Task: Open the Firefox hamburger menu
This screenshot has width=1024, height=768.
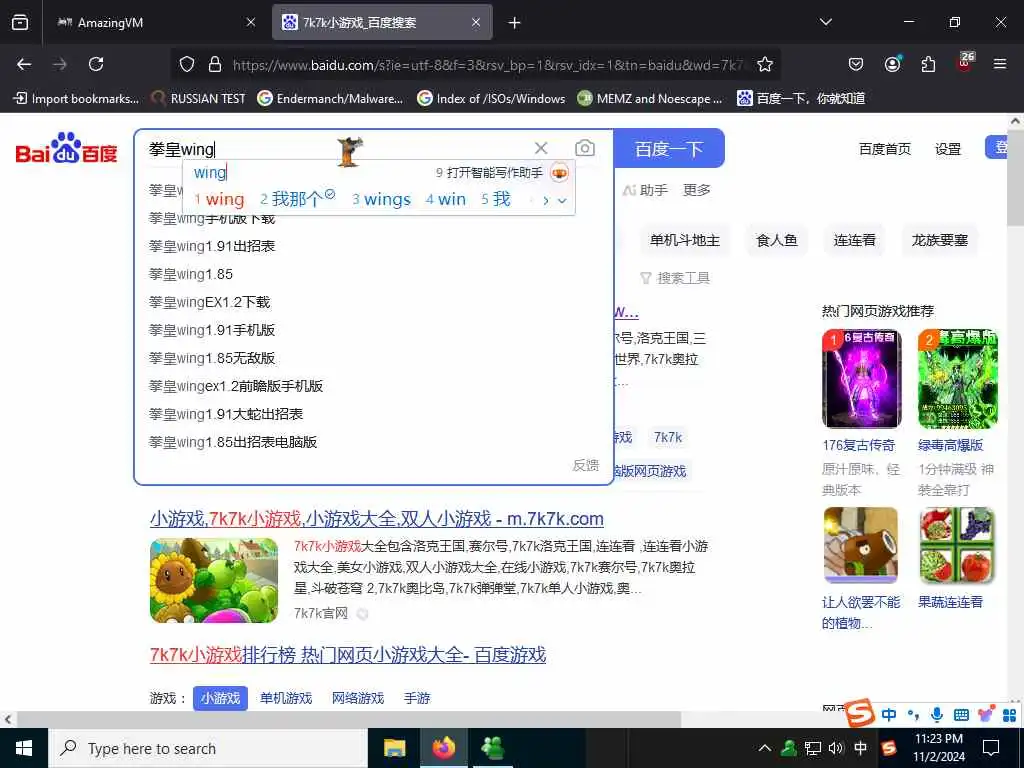Action: [x=1000, y=64]
